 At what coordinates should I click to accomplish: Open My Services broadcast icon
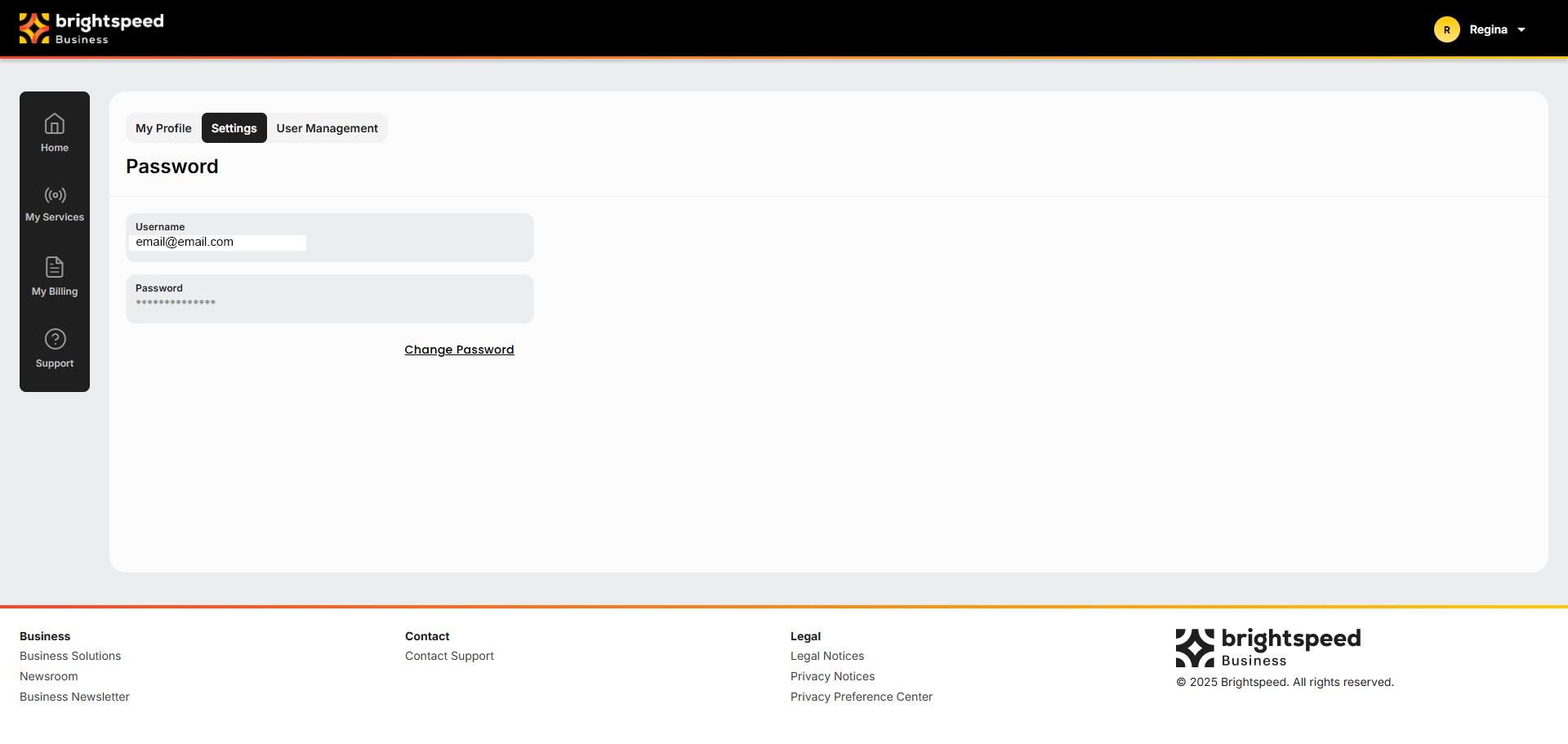point(55,195)
